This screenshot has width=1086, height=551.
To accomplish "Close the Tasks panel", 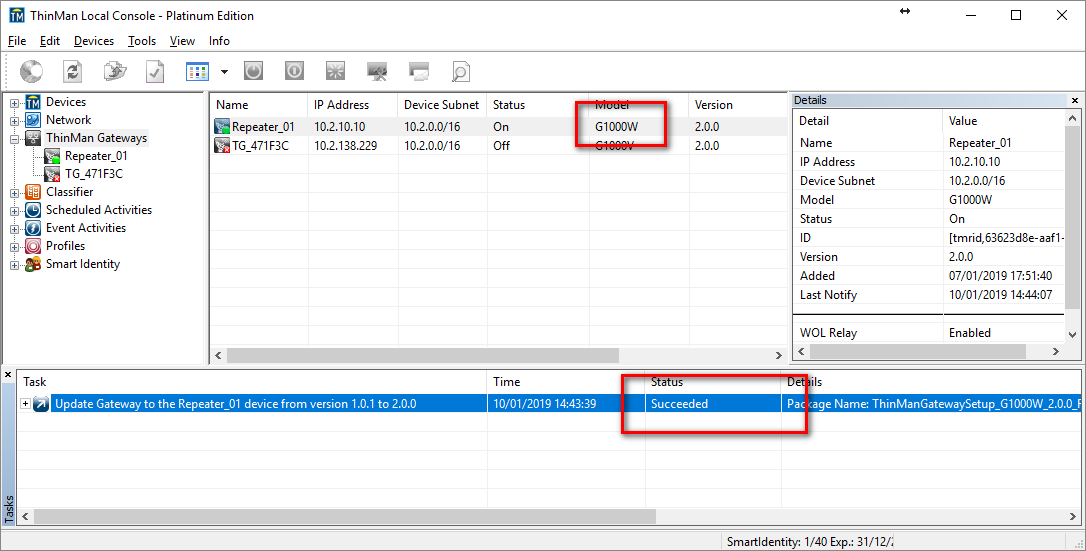I will click(x=8, y=375).
